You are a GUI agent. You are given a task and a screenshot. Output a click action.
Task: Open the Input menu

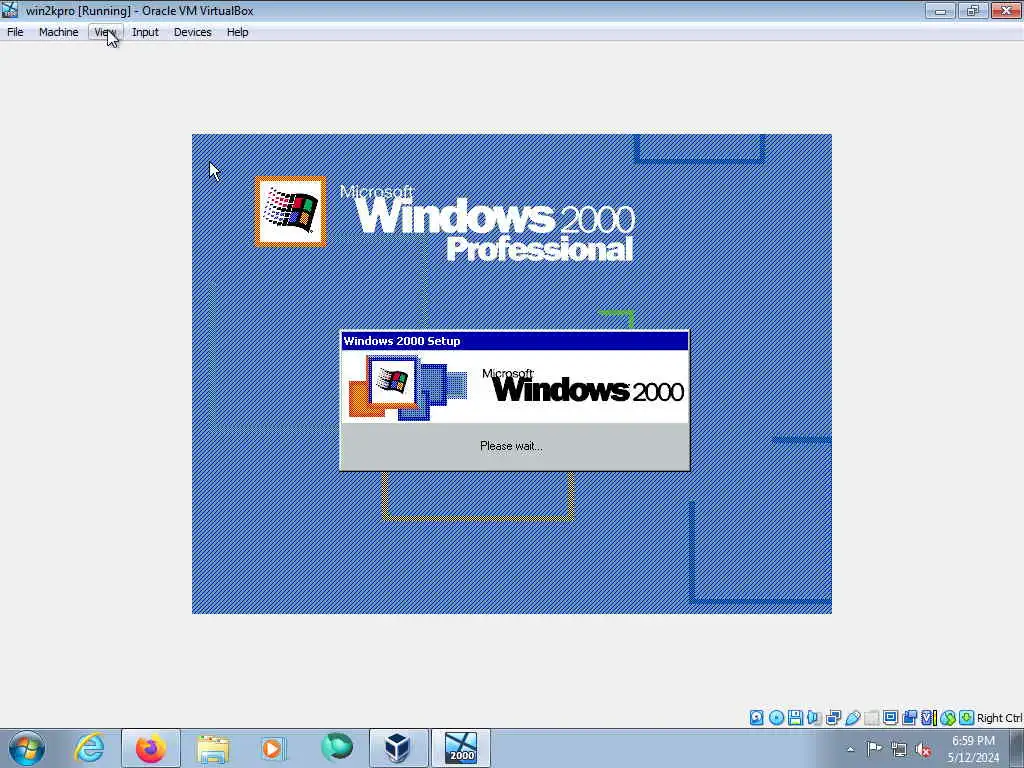(145, 32)
